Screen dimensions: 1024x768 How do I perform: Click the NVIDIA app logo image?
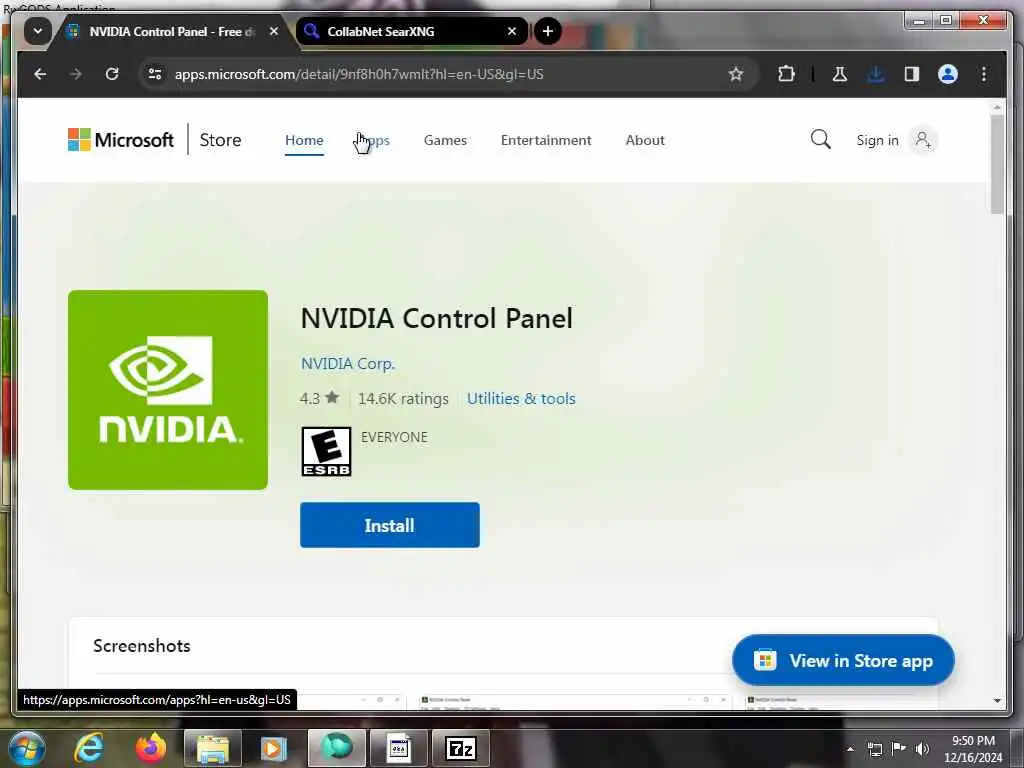pyautogui.click(x=168, y=390)
